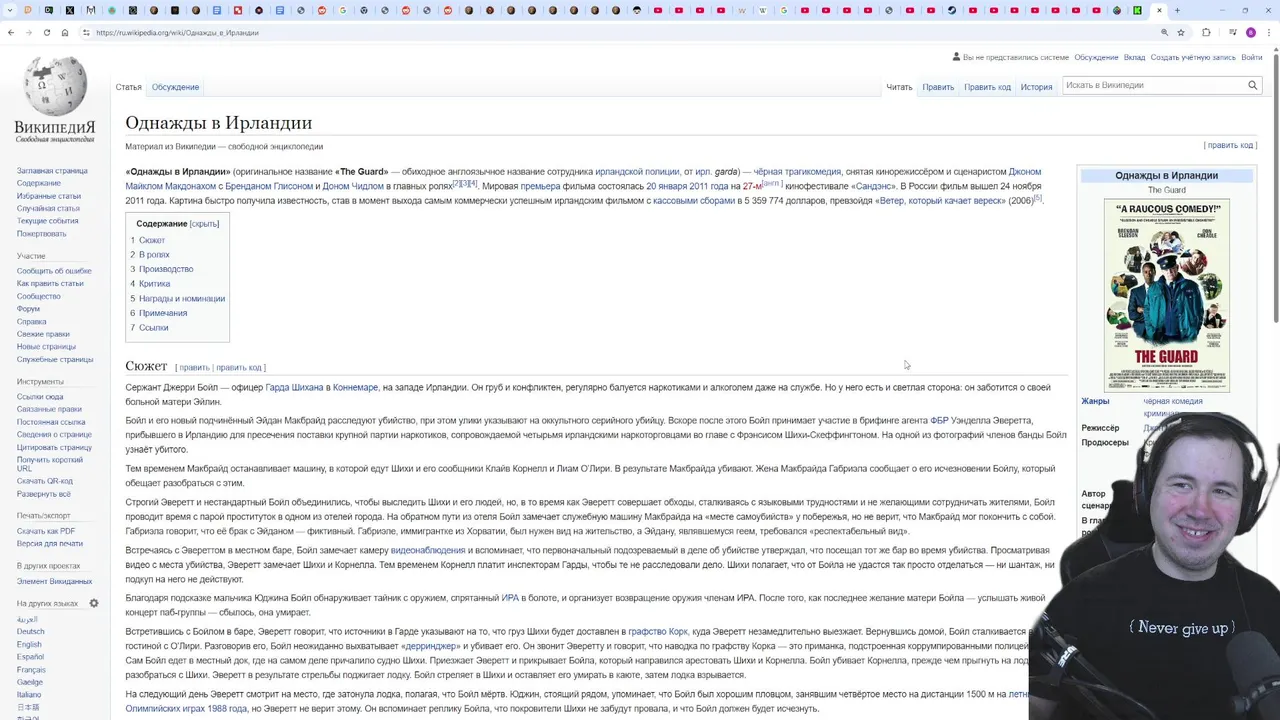
Task: Click the Wikipedia globe logo
Action: coord(55,87)
